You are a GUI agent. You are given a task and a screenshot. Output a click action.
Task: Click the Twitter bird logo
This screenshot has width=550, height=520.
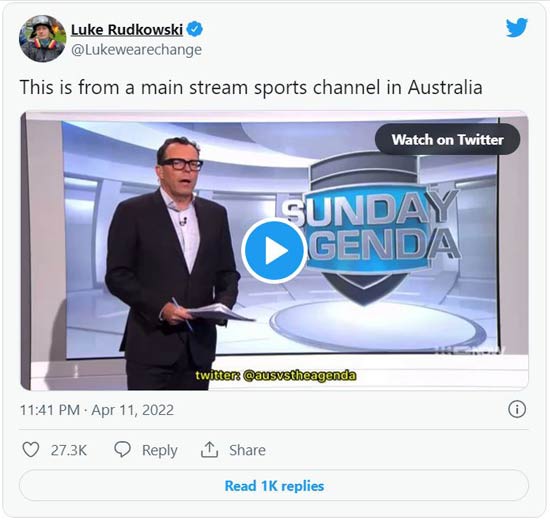(x=517, y=27)
